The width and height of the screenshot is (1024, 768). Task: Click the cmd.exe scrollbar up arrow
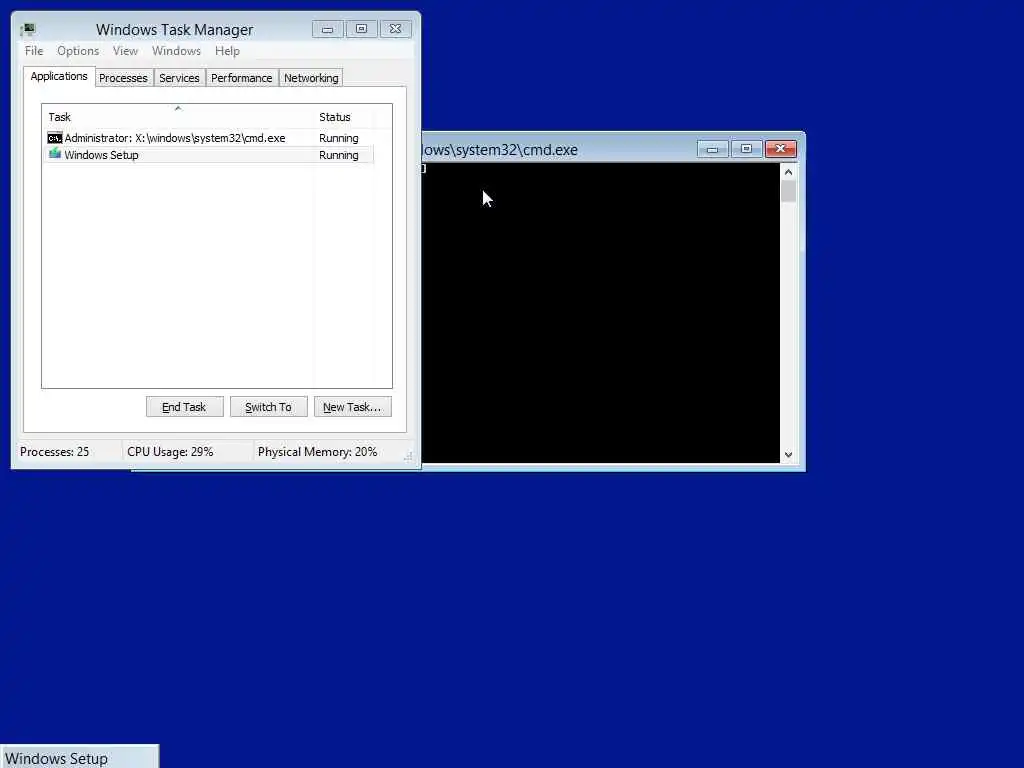point(788,172)
